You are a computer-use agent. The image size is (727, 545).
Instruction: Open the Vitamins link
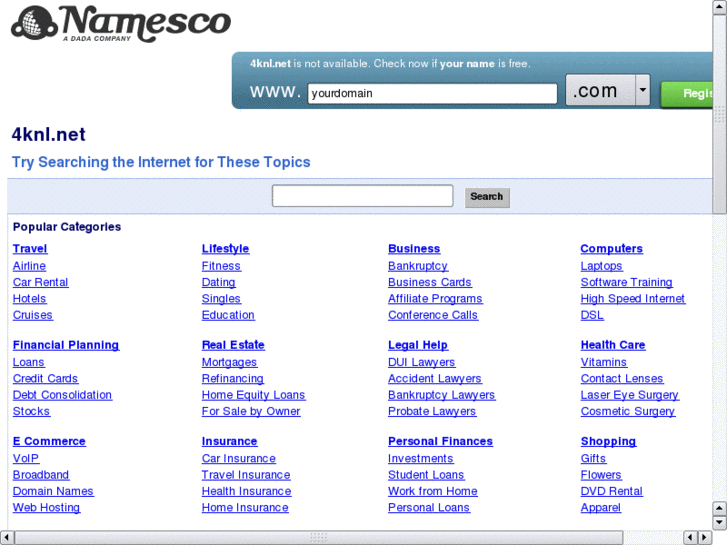pos(604,362)
